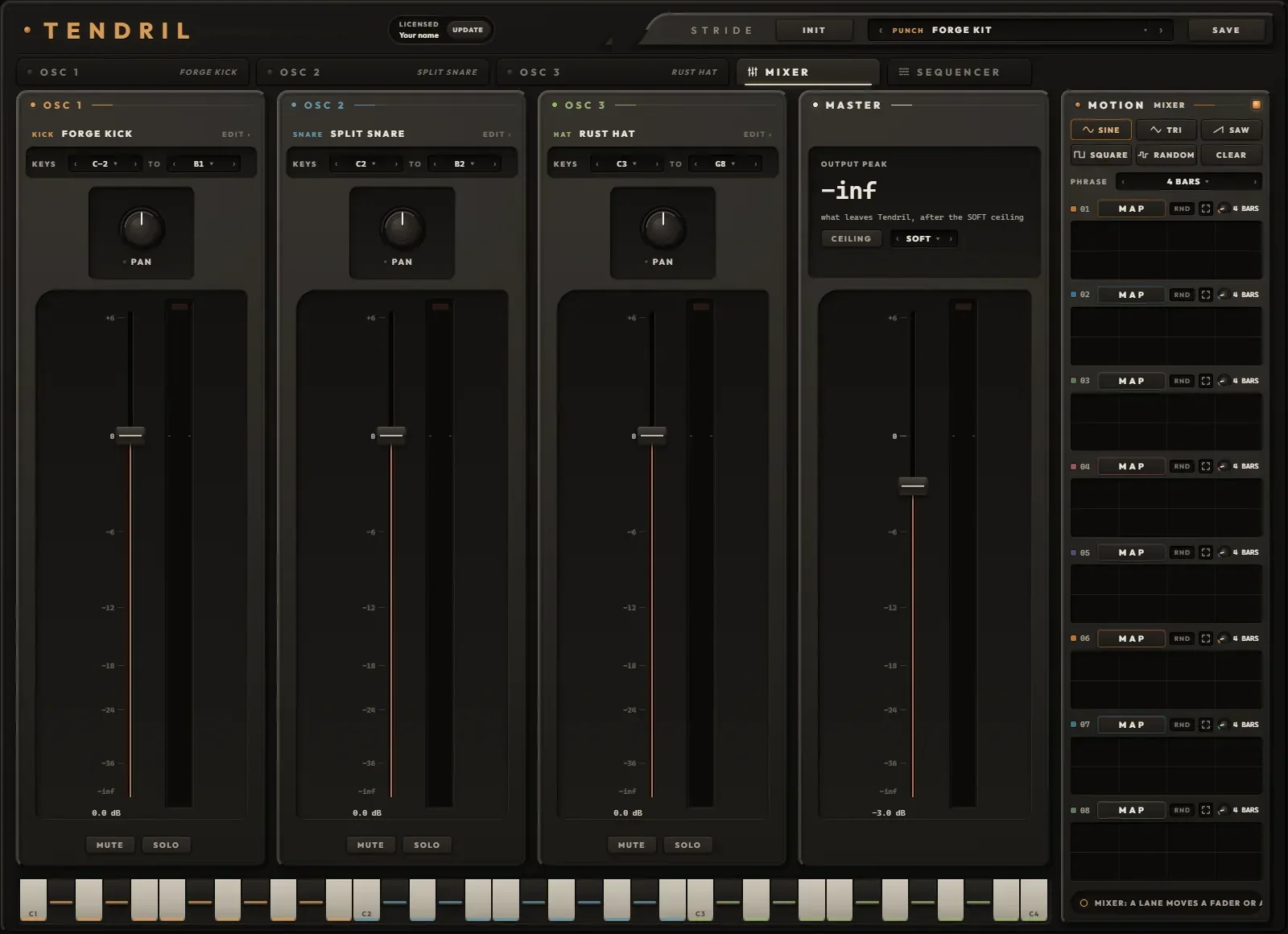Screen dimensions: 1288x934
Task: Open OSC 1 low key C-2 dropdown
Action: point(105,164)
